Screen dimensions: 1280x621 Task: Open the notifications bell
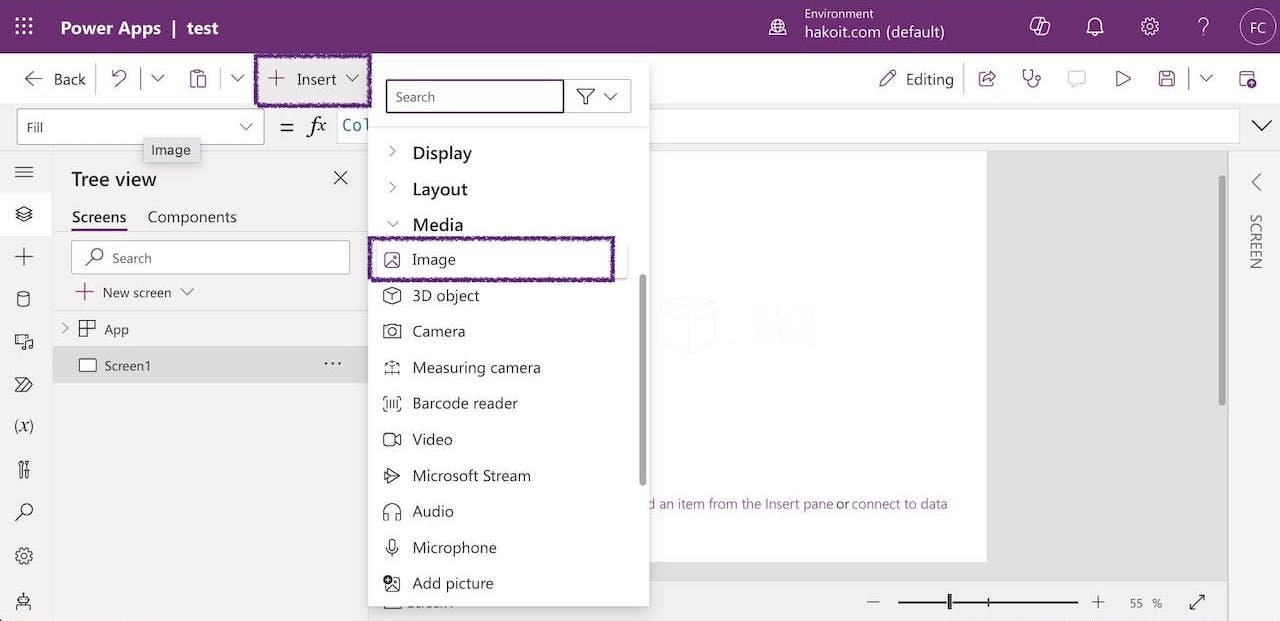click(x=1095, y=27)
